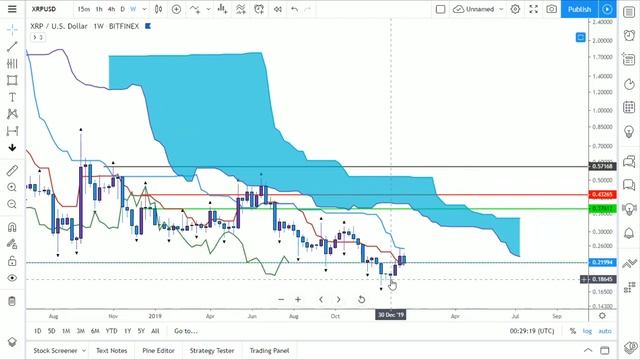Toggle log scale
Screen dimensions: 640x360
tap(587, 331)
